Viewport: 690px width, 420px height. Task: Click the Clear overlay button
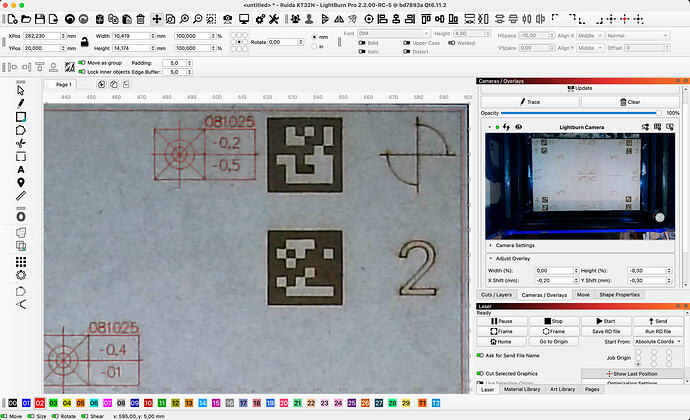630,102
